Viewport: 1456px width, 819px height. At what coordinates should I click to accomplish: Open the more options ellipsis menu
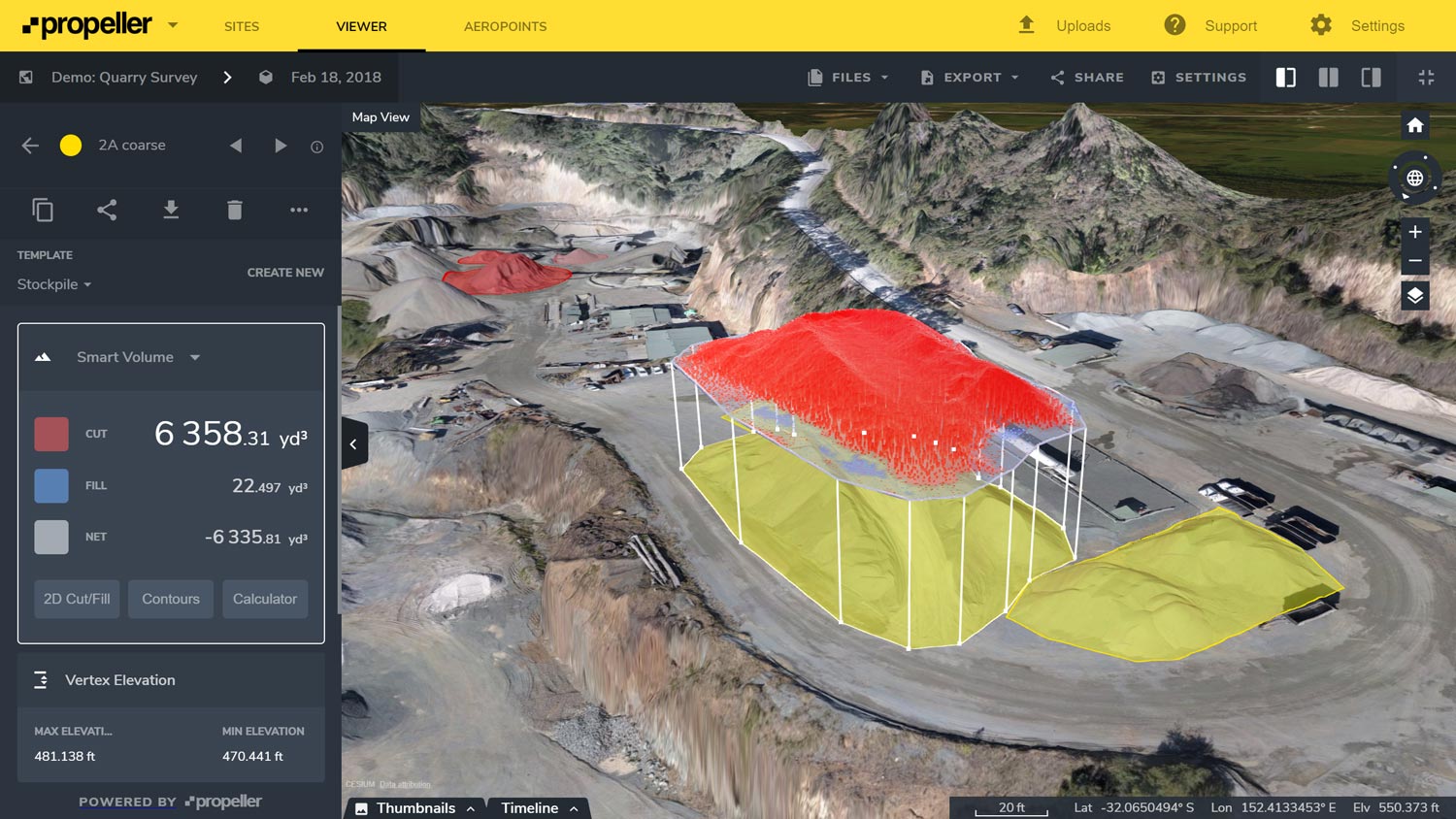[x=299, y=210]
